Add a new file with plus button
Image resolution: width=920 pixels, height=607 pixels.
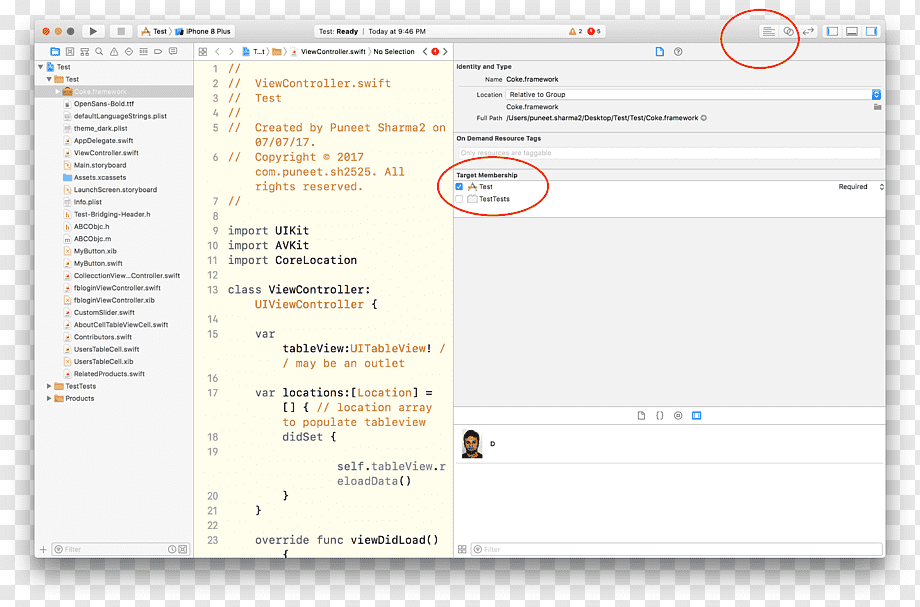pyautogui.click(x=43, y=550)
